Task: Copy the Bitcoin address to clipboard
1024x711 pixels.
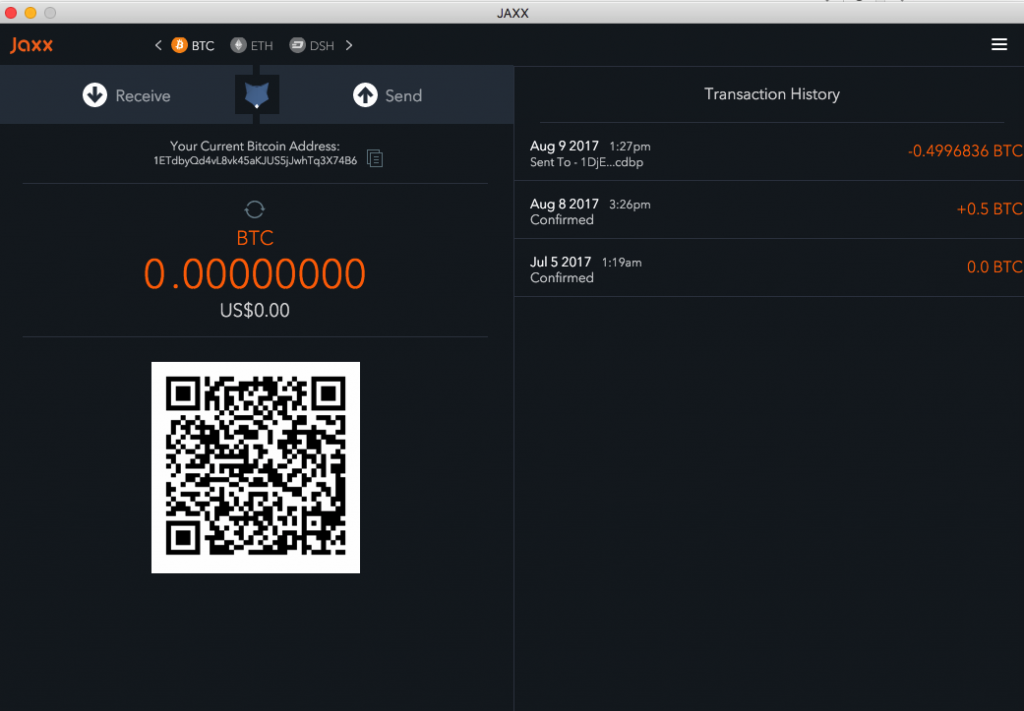Action: (375, 158)
